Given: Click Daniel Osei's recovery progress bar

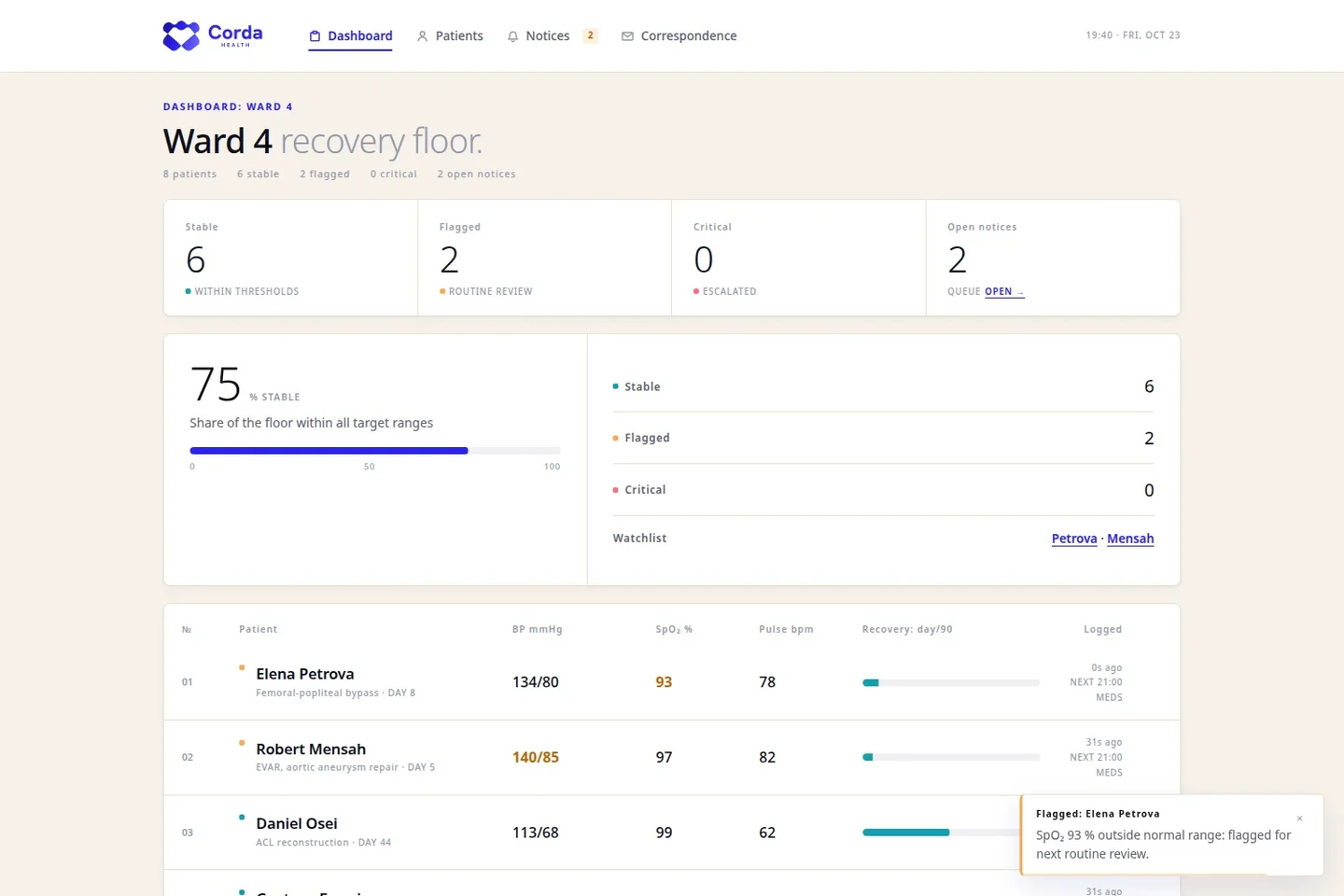Looking at the screenshot, I should 941,833.
